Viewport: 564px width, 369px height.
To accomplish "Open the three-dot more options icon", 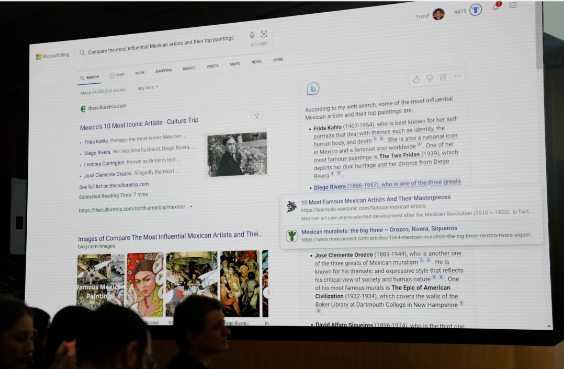I will pos(457,76).
